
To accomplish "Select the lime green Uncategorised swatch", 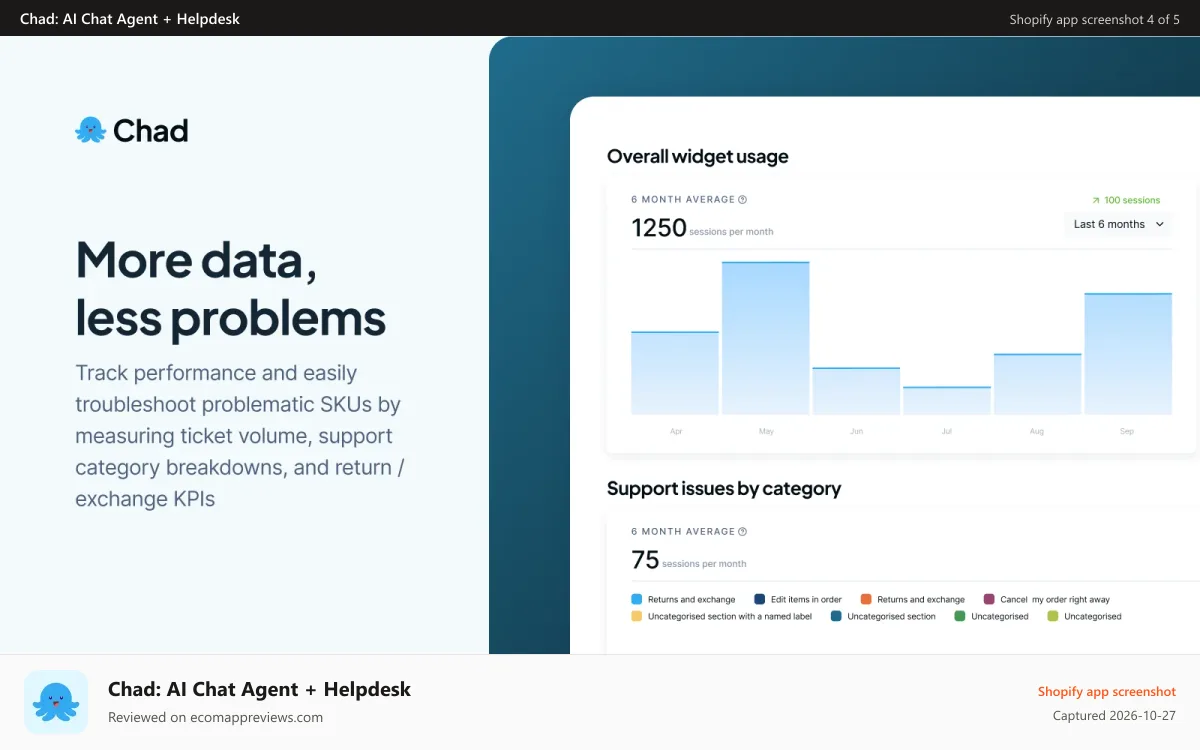I will (1053, 616).
